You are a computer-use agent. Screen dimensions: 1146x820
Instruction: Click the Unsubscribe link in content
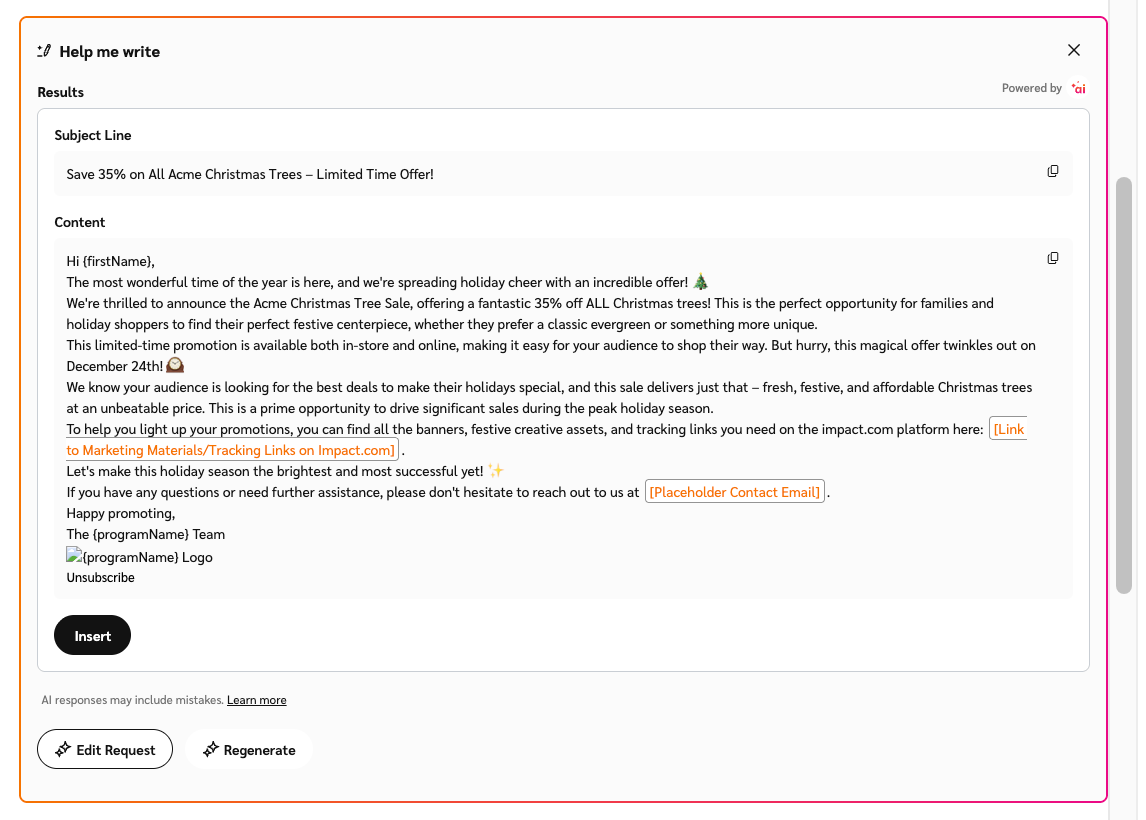100,578
